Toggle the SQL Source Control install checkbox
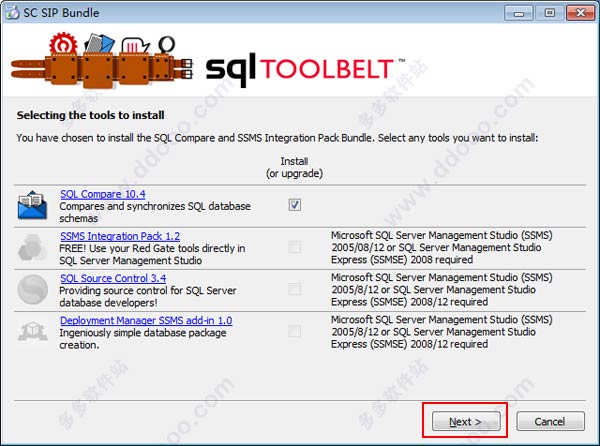Screen dimensions: 600x446 click(295, 289)
